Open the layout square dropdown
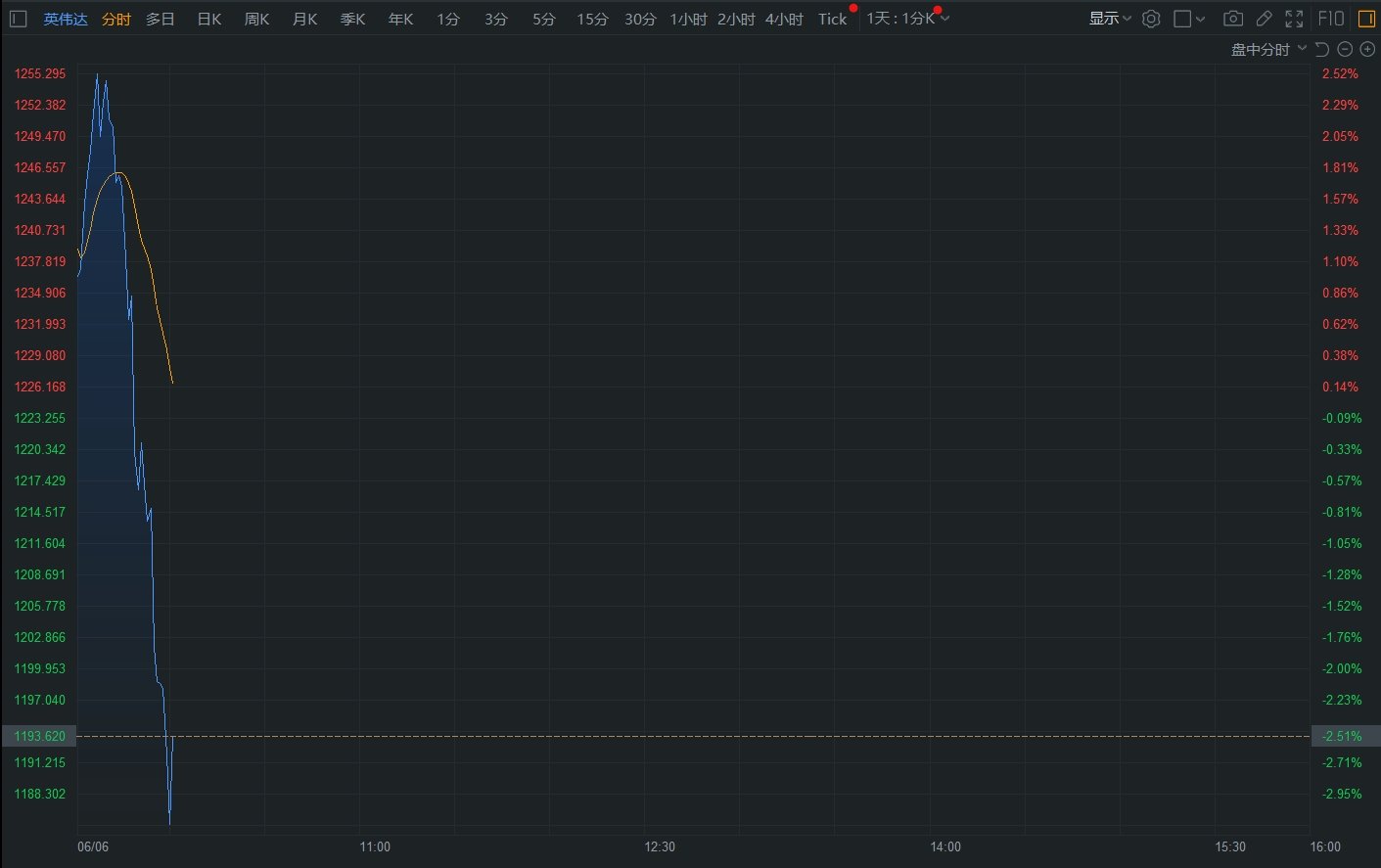This screenshot has height=868, width=1381. click(1189, 19)
